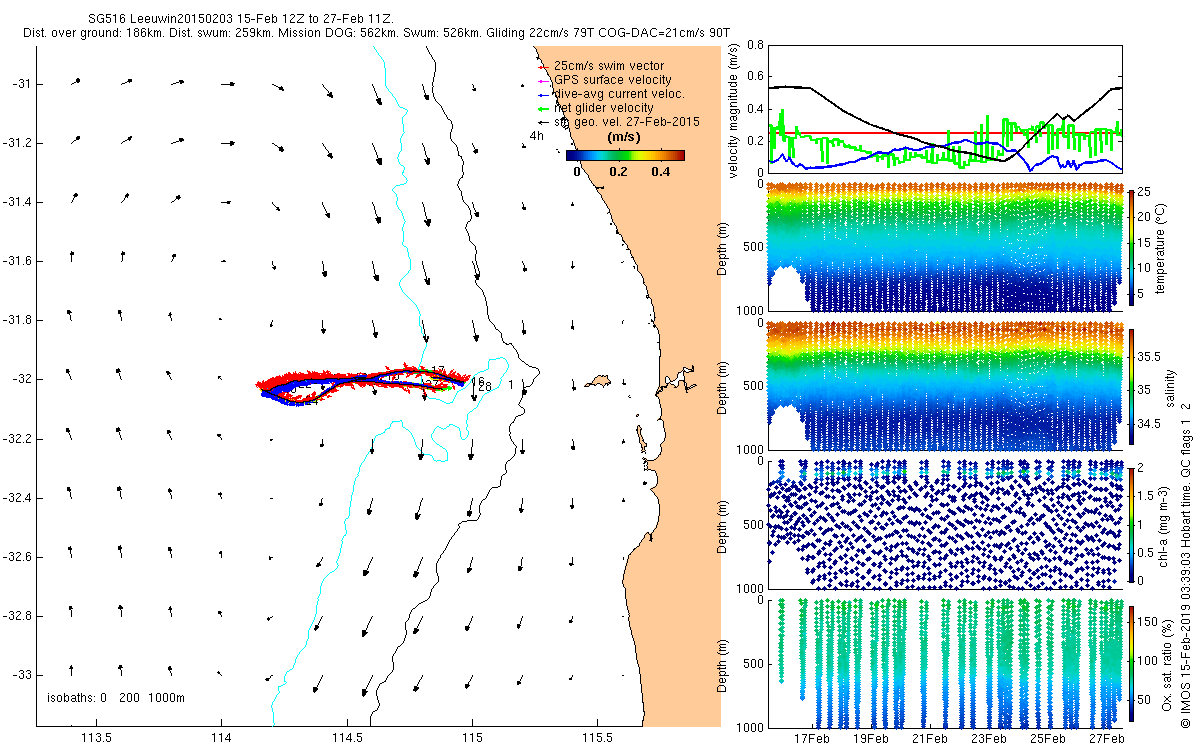Click the '0.8' tick on velocity magnitude axis
The width and height of the screenshot is (1200, 750).
[754, 45]
